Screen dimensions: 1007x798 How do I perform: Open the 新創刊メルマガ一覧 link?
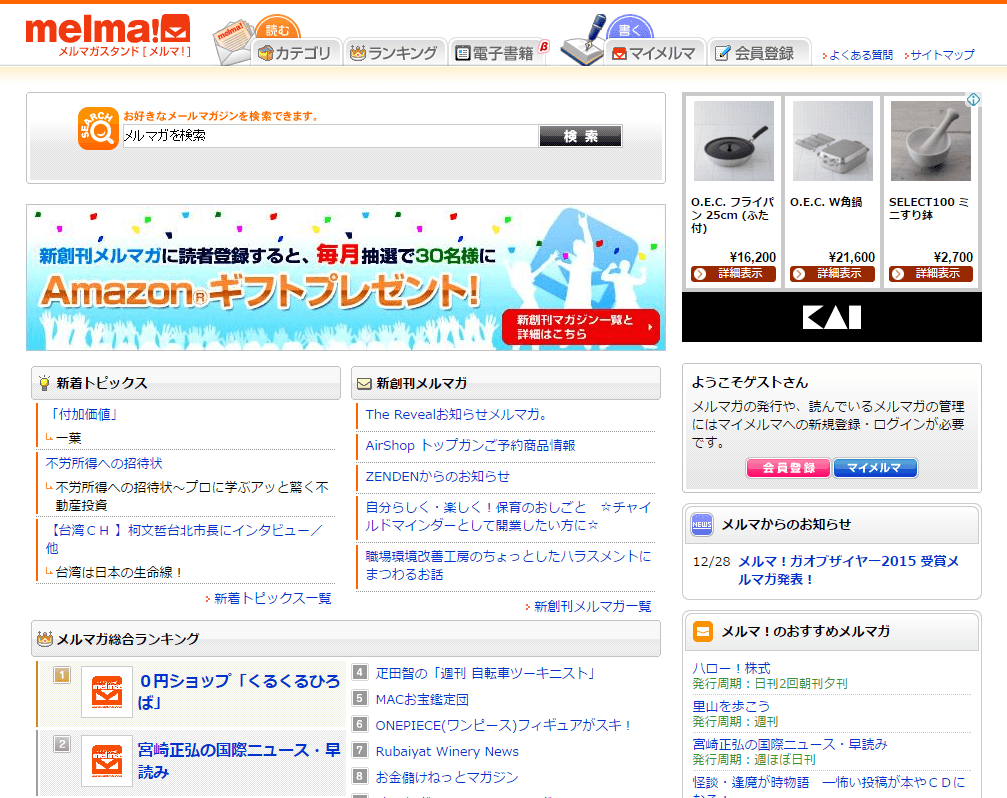click(x=593, y=607)
